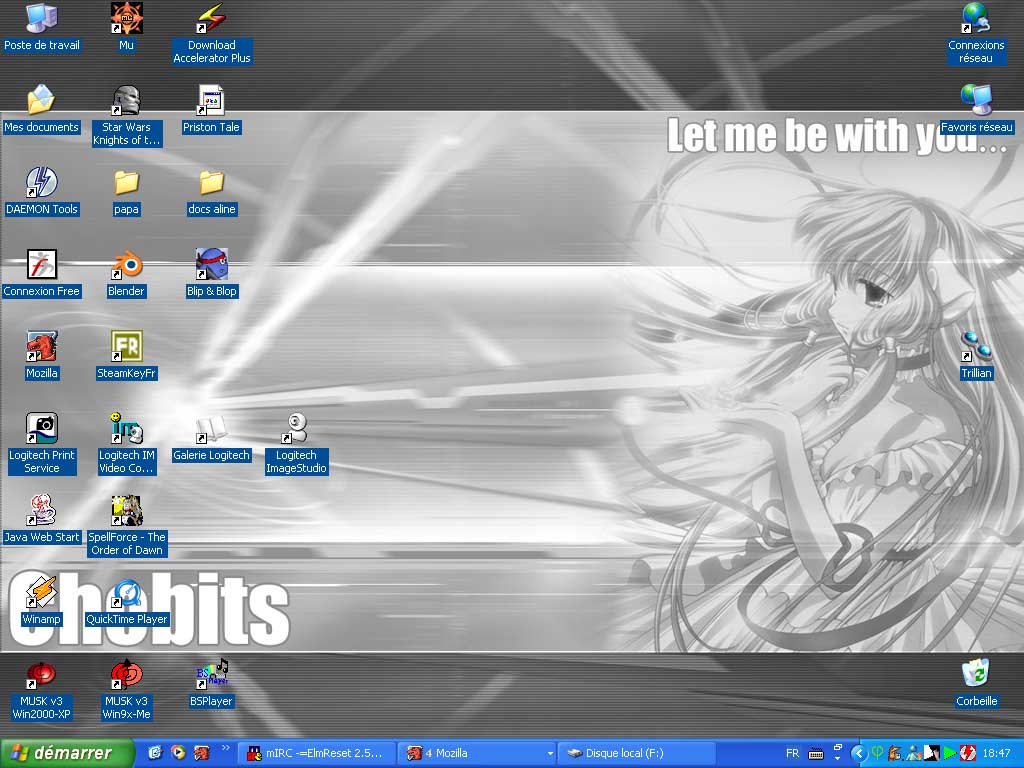Open FR language bar selector
The width and height of the screenshot is (1024, 768).
click(792, 753)
